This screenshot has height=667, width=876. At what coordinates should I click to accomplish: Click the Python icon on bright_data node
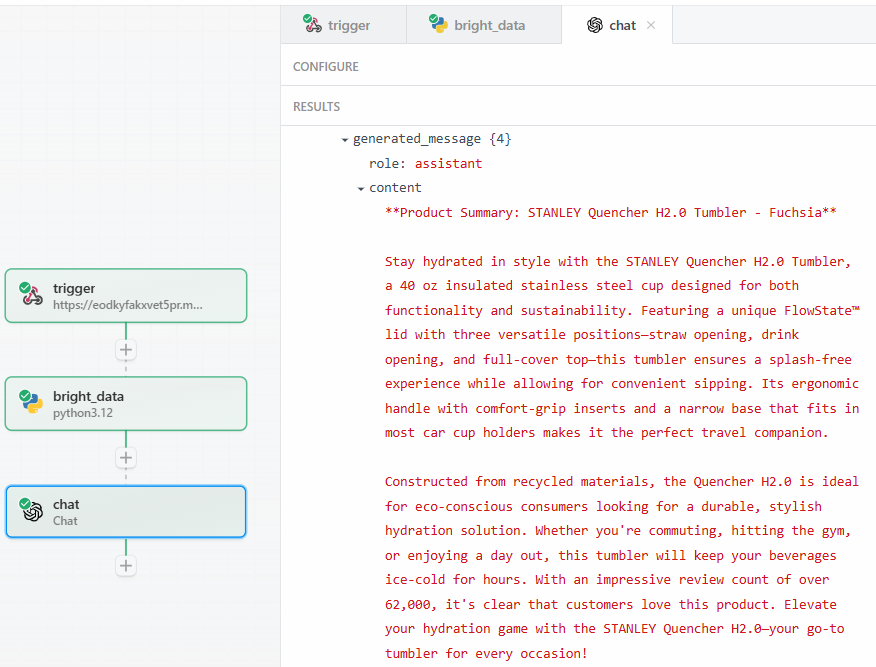[x=32, y=402]
